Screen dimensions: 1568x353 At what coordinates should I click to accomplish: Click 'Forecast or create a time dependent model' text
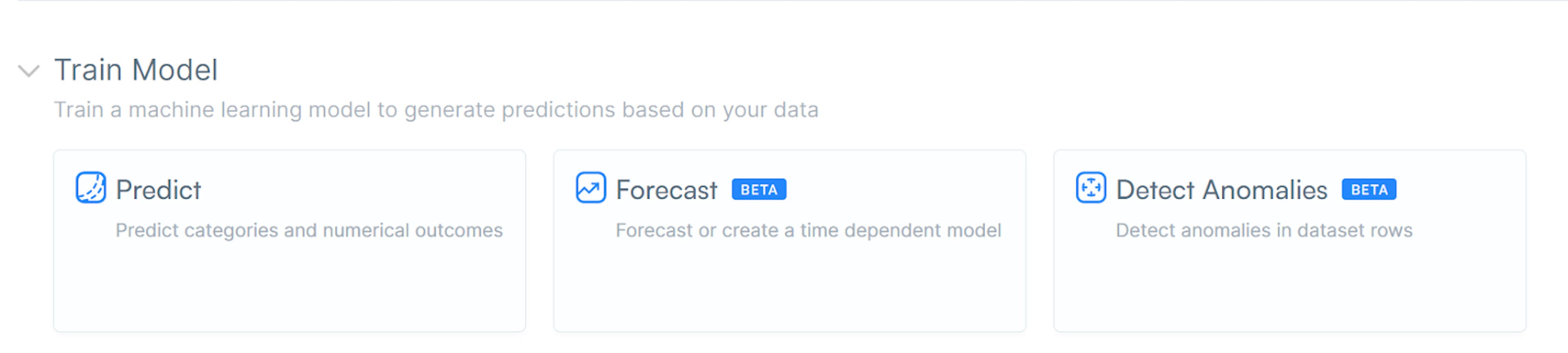tap(808, 231)
